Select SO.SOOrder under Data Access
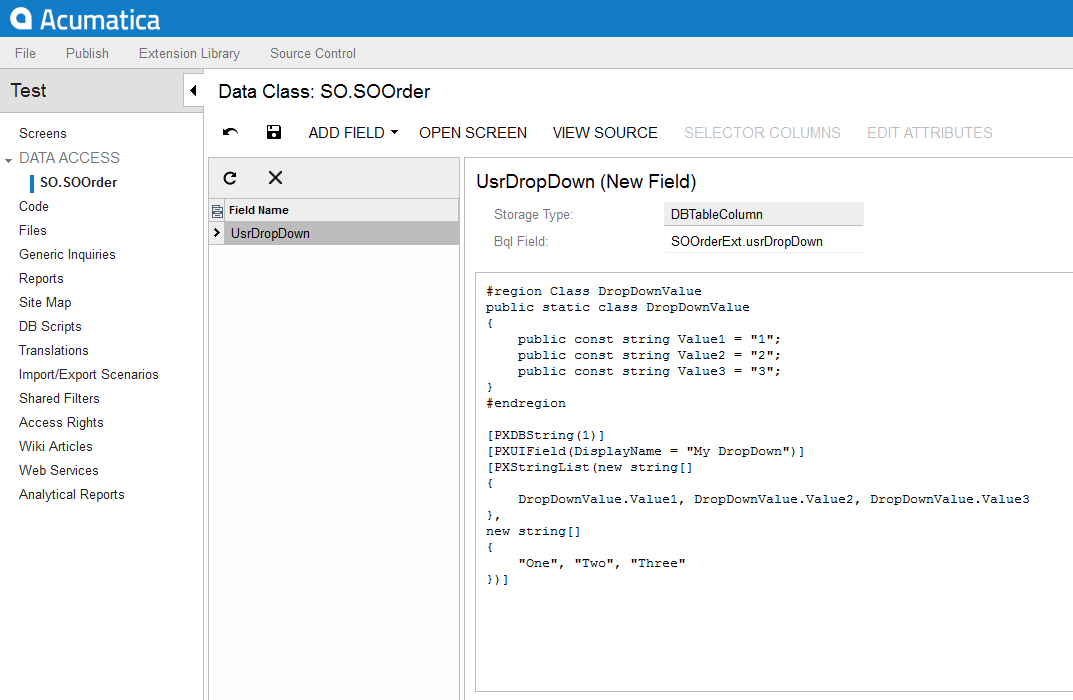Screen dimensions: 1073x700 (78, 183)
